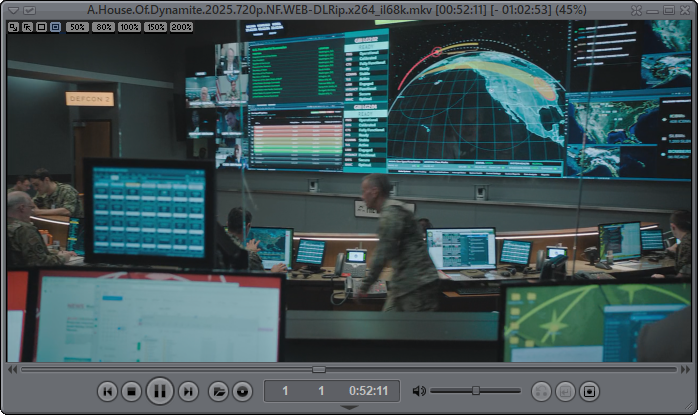Viewport: 698px width, 415px height.
Task: Stop video playback
Action: click(x=131, y=391)
